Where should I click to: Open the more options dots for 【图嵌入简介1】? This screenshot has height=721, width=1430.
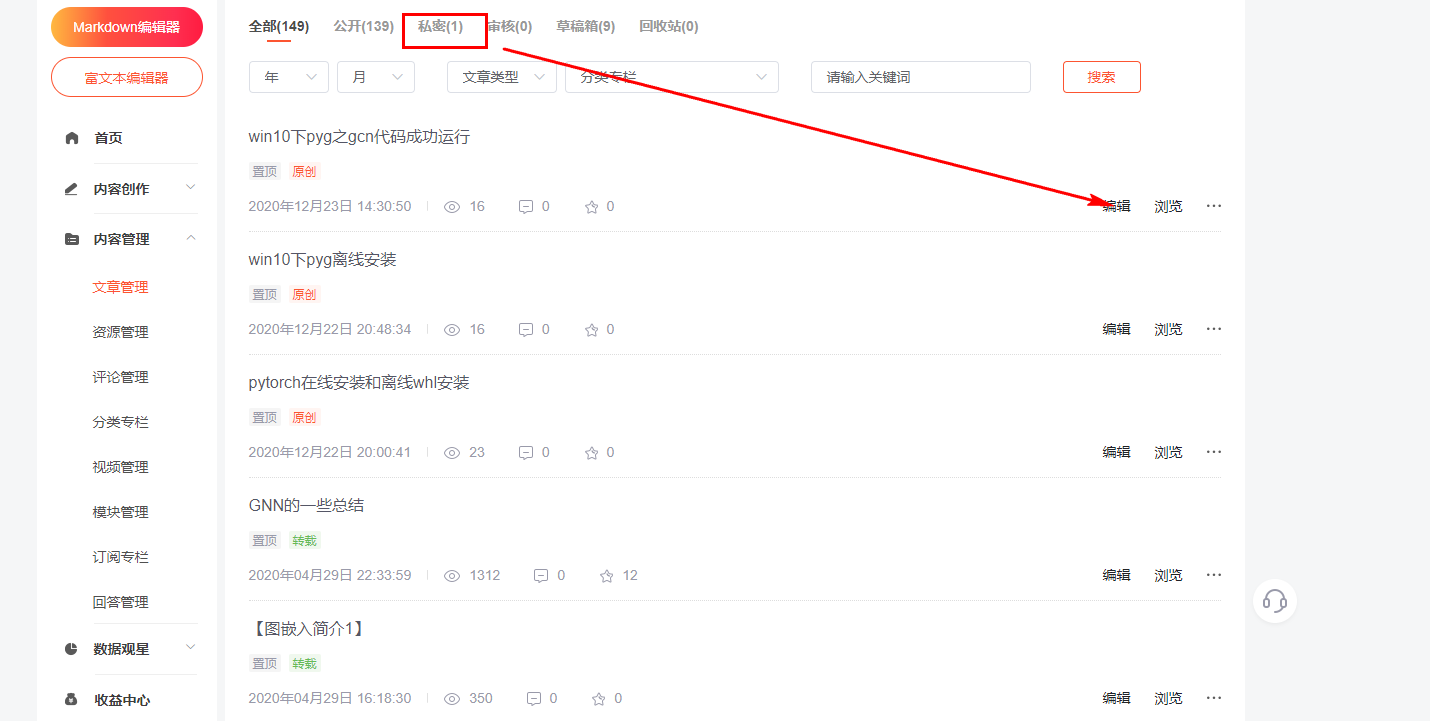[x=1214, y=698]
